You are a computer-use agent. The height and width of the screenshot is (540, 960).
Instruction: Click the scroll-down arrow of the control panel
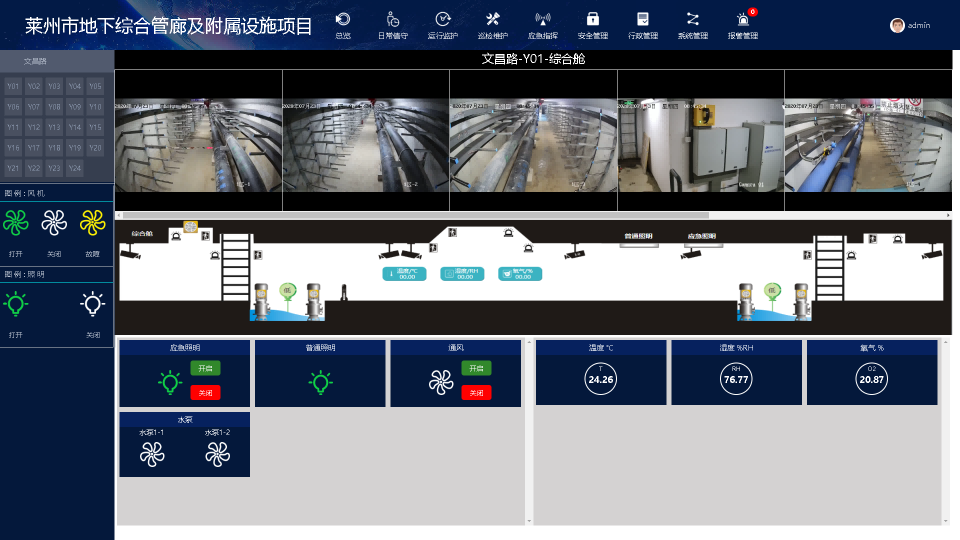pos(529,521)
